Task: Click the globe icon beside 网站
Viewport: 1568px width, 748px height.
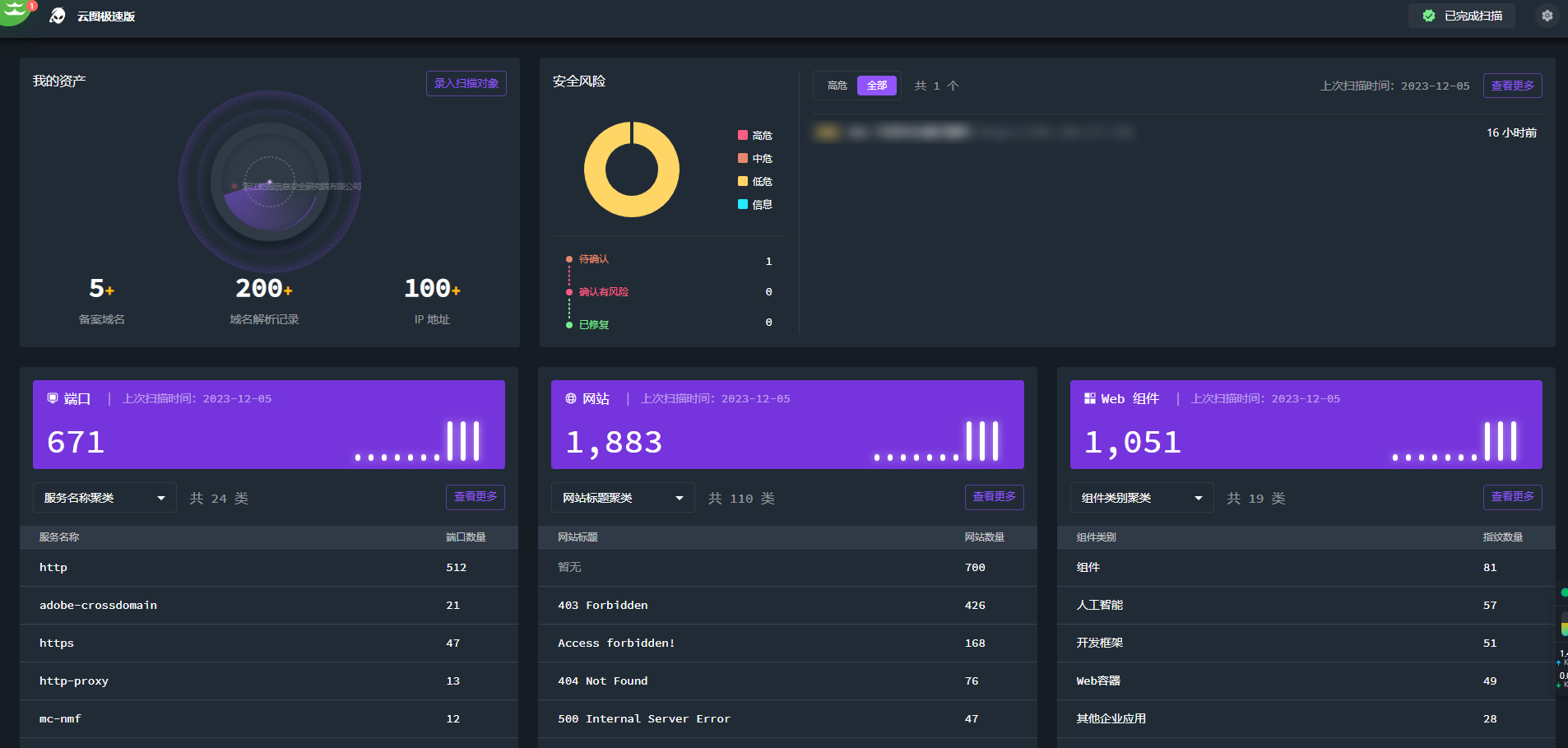Action: (x=571, y=398)
